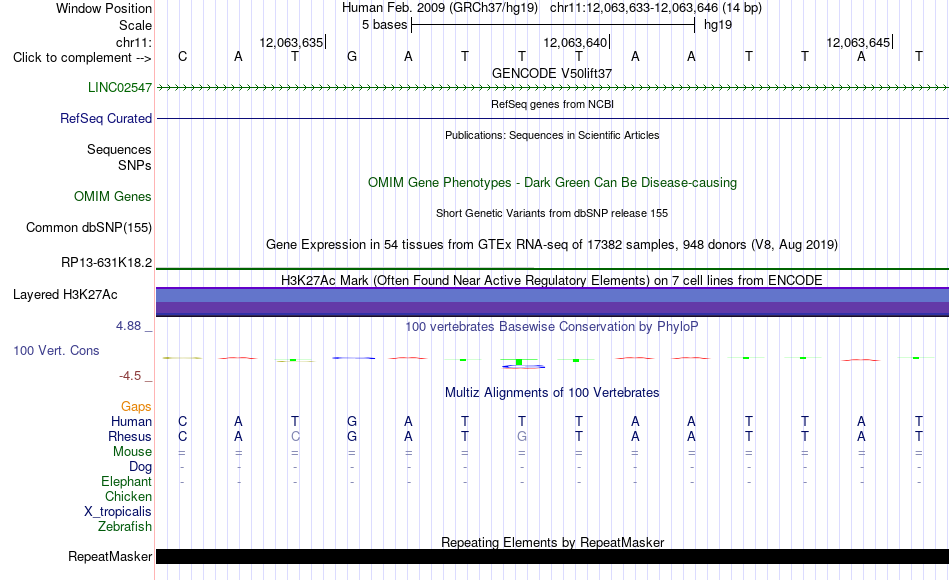Image resolution: width=950 pixels, height=580 pixels.
Task: Click the Elephant species label
Action: (126, 481)
